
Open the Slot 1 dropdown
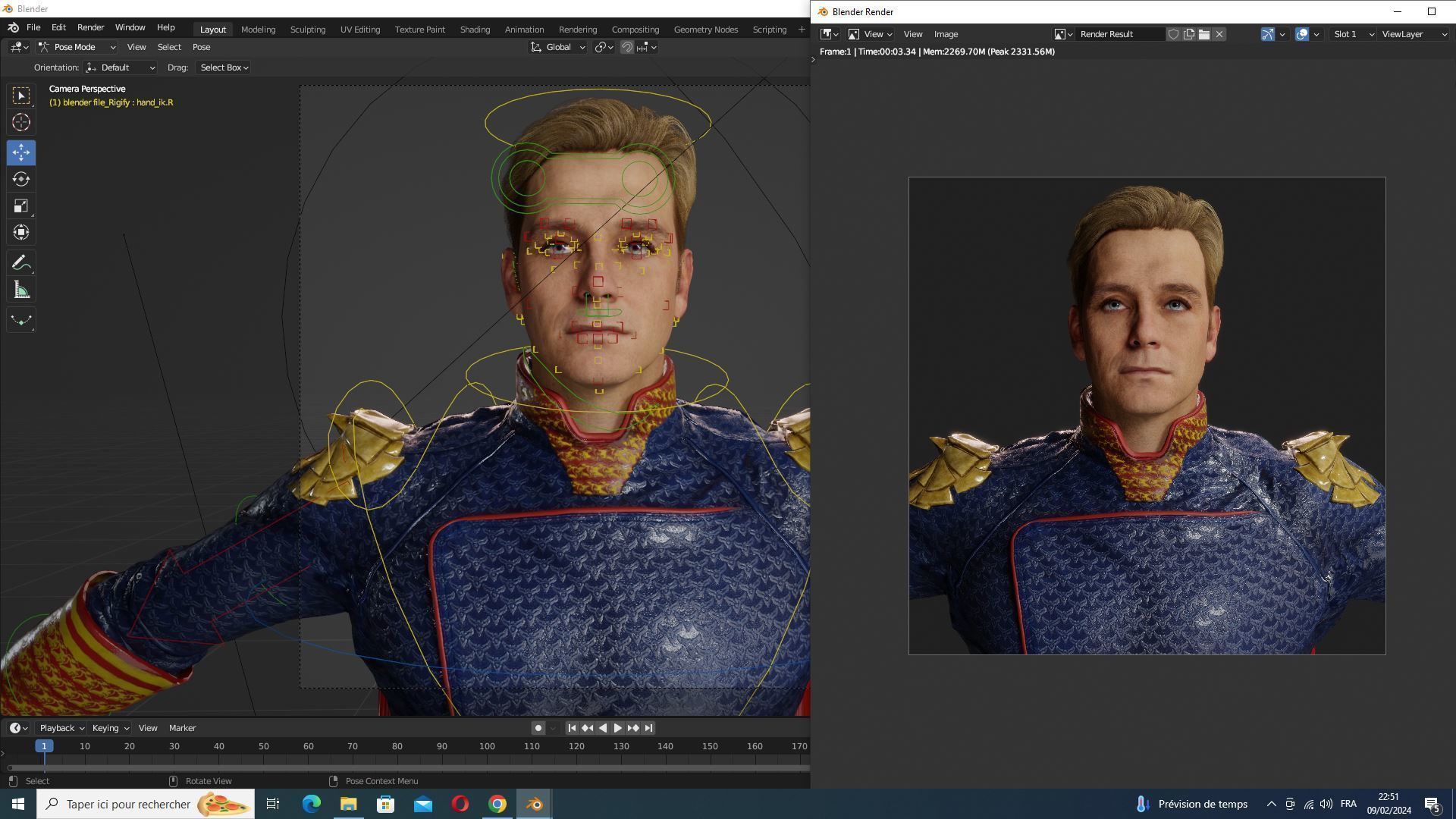1353,34
